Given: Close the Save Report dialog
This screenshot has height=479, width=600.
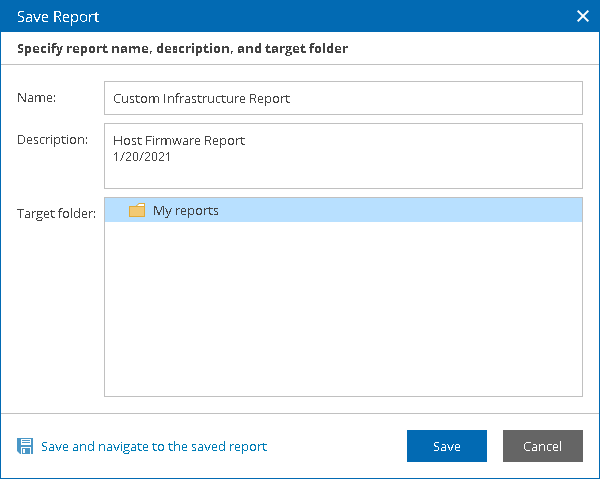Looking at the screenshot, I should 583,16.
